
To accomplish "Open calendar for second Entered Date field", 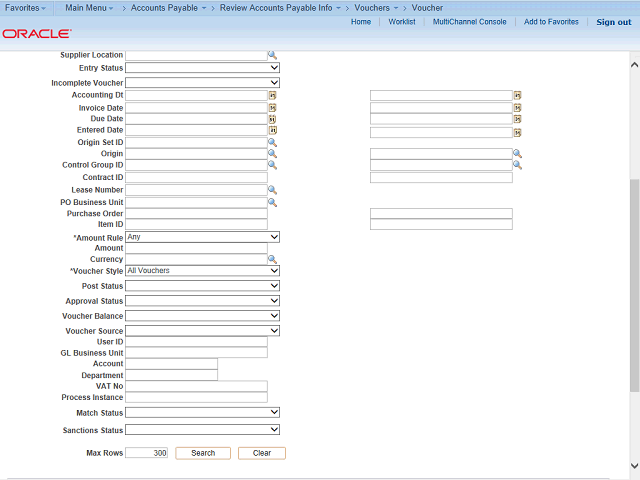I will 517,133.
